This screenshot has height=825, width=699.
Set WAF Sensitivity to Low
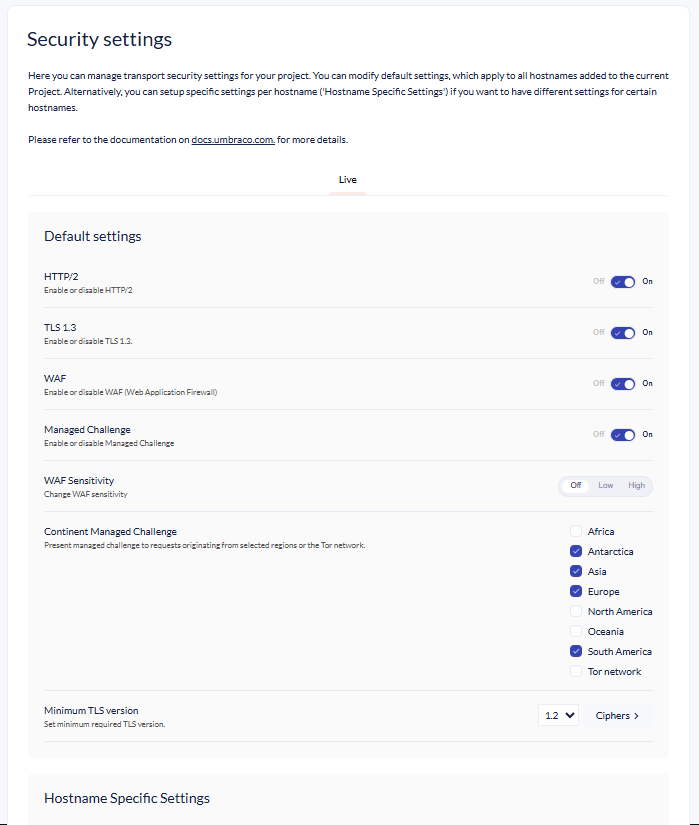607,485
